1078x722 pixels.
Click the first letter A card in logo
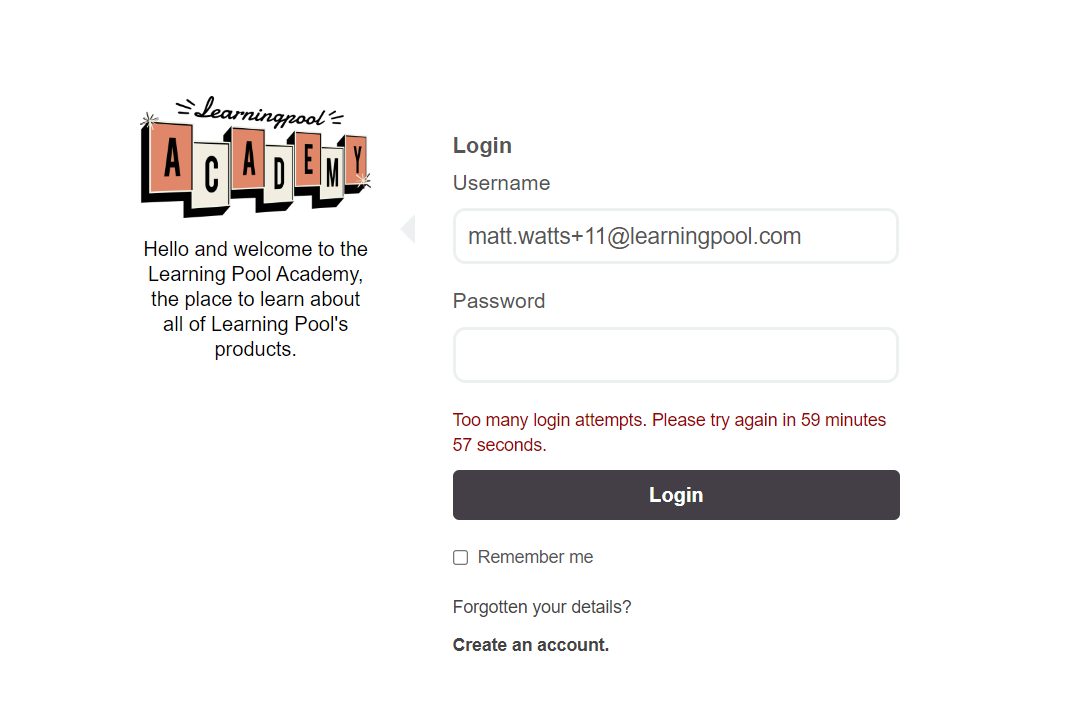(172, 159)
